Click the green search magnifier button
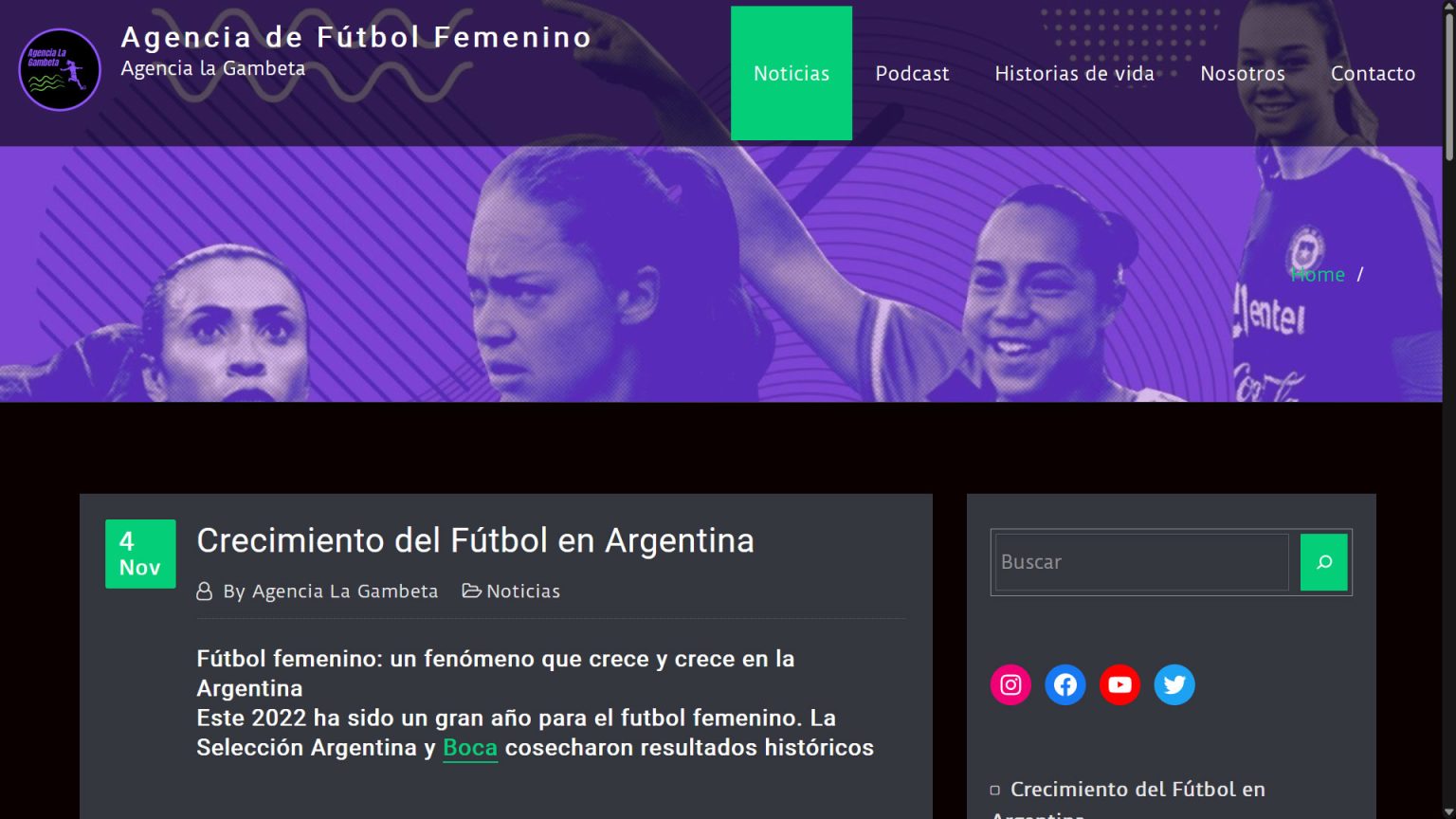Image resolution: width=1456 pixels, height=819 pixels. [x=1323, y=562]
